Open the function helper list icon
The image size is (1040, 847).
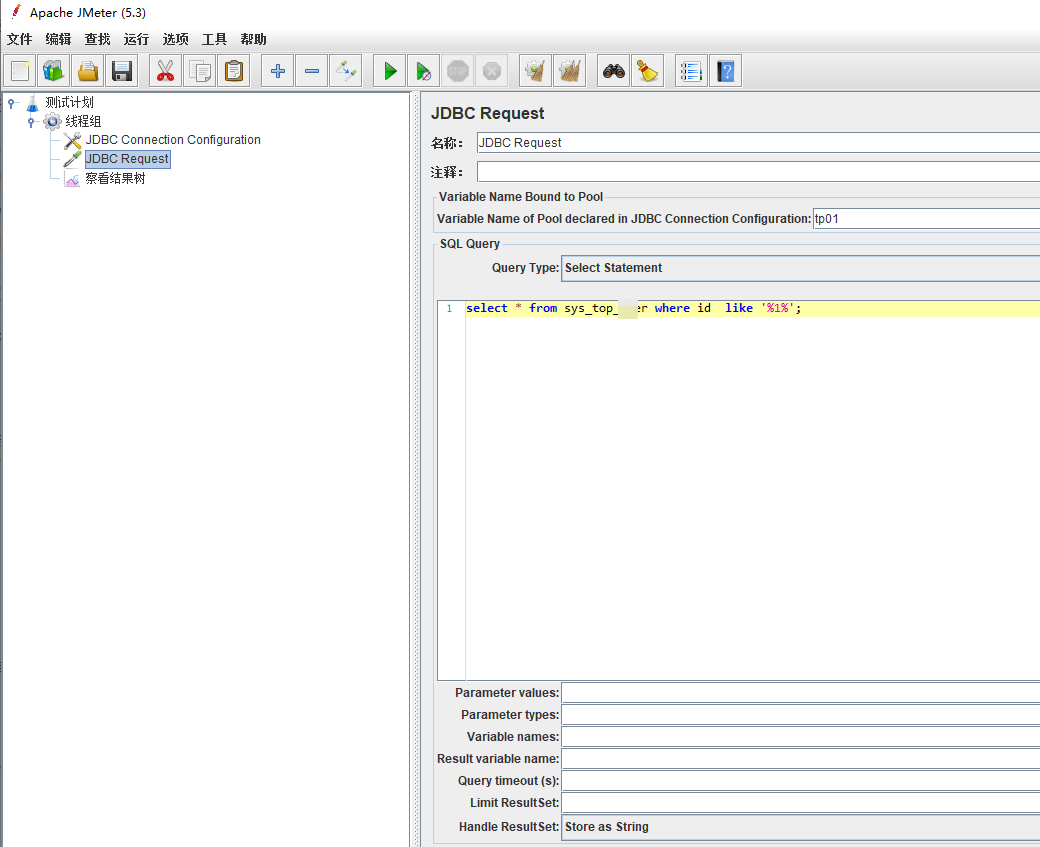691,71
